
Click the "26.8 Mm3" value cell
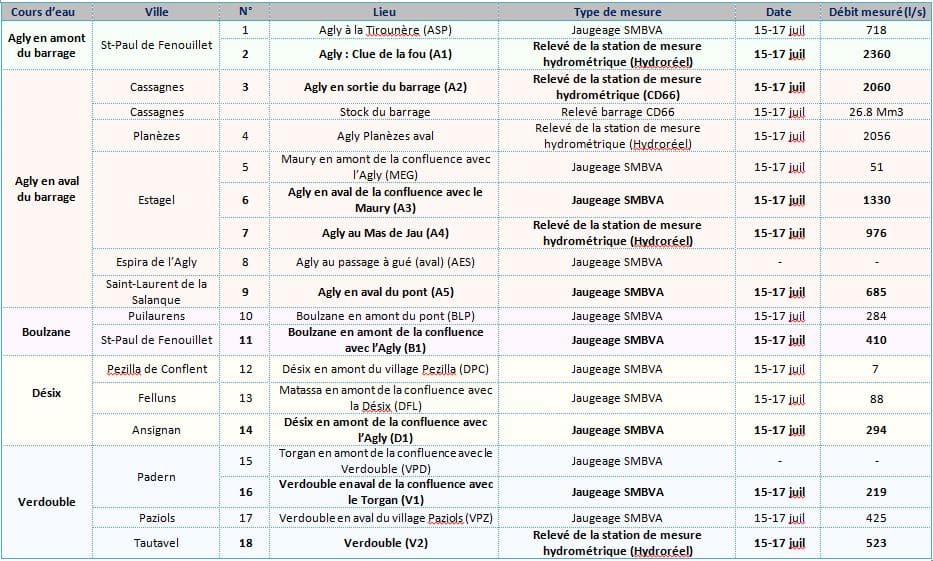click(876, 112)
